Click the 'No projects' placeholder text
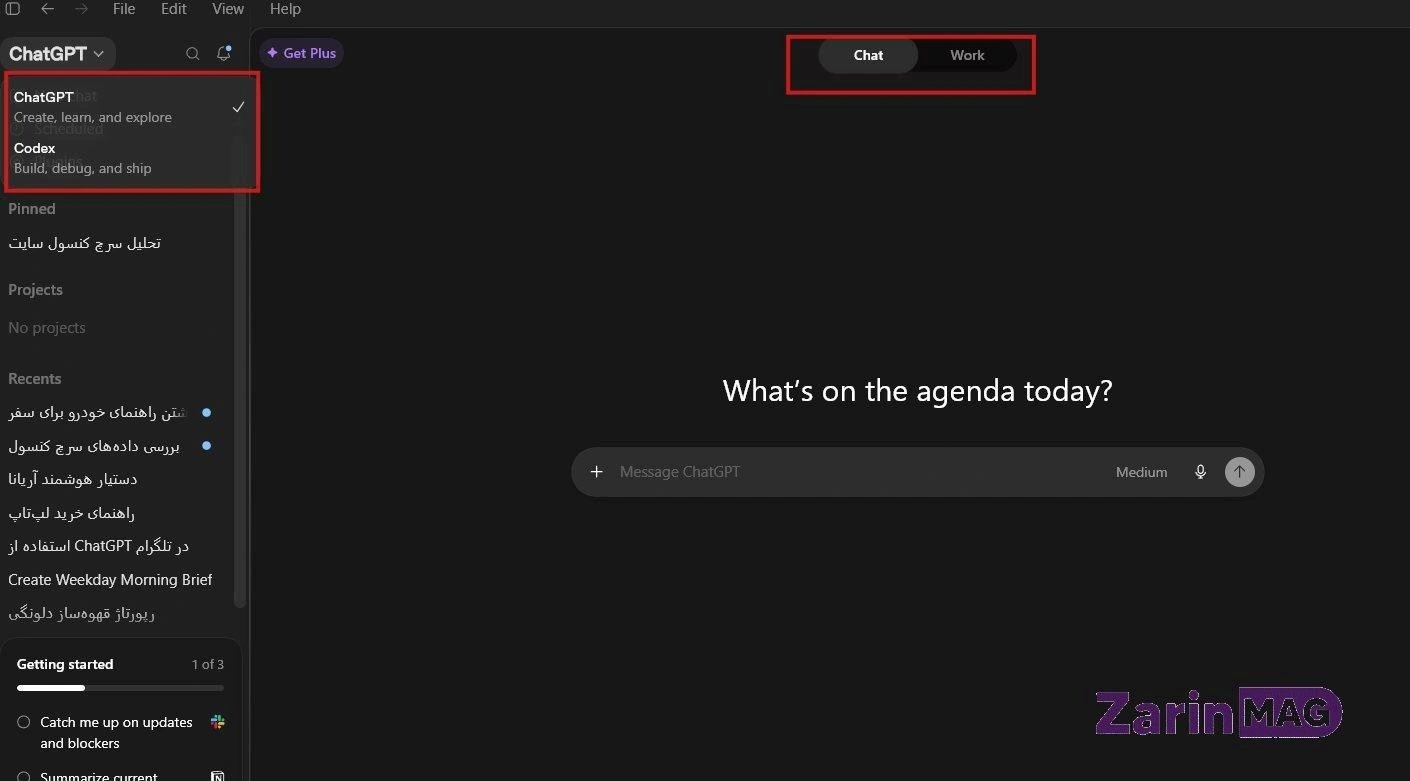The width and height of the screenshot is (1410, 781). (x=47, y=328)
